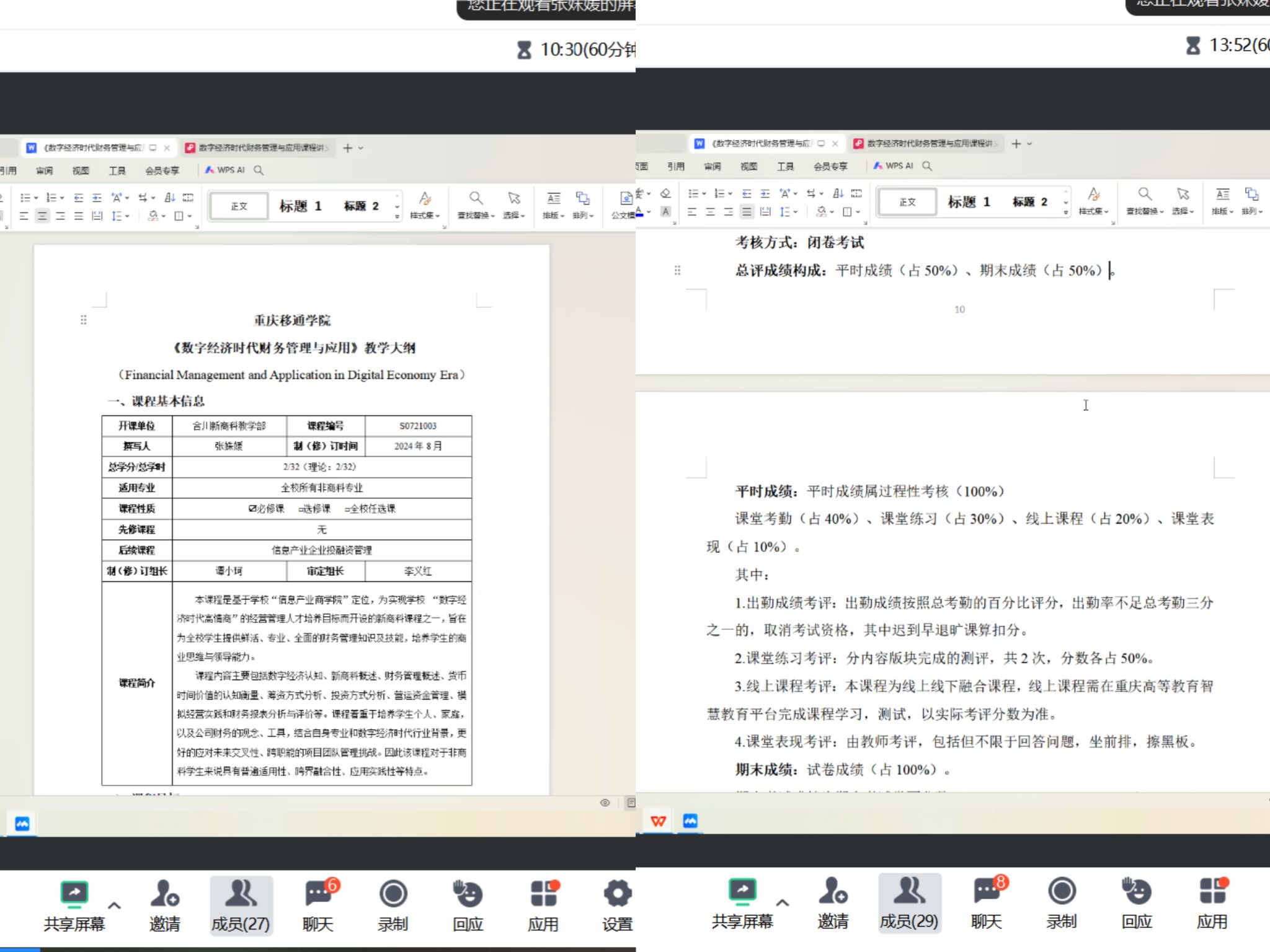Toggle justify alignment in right WPS ribbon
1270x952 pixels.
point(747,211)
